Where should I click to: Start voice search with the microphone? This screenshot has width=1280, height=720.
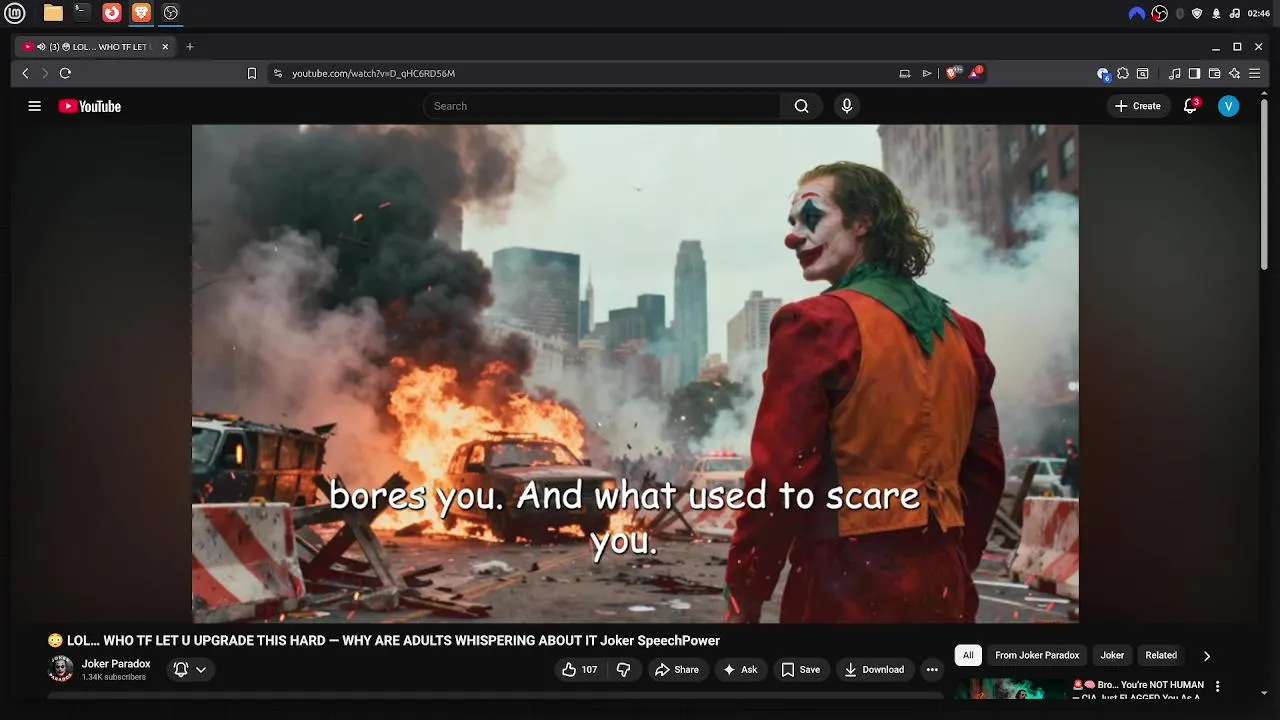847,106
